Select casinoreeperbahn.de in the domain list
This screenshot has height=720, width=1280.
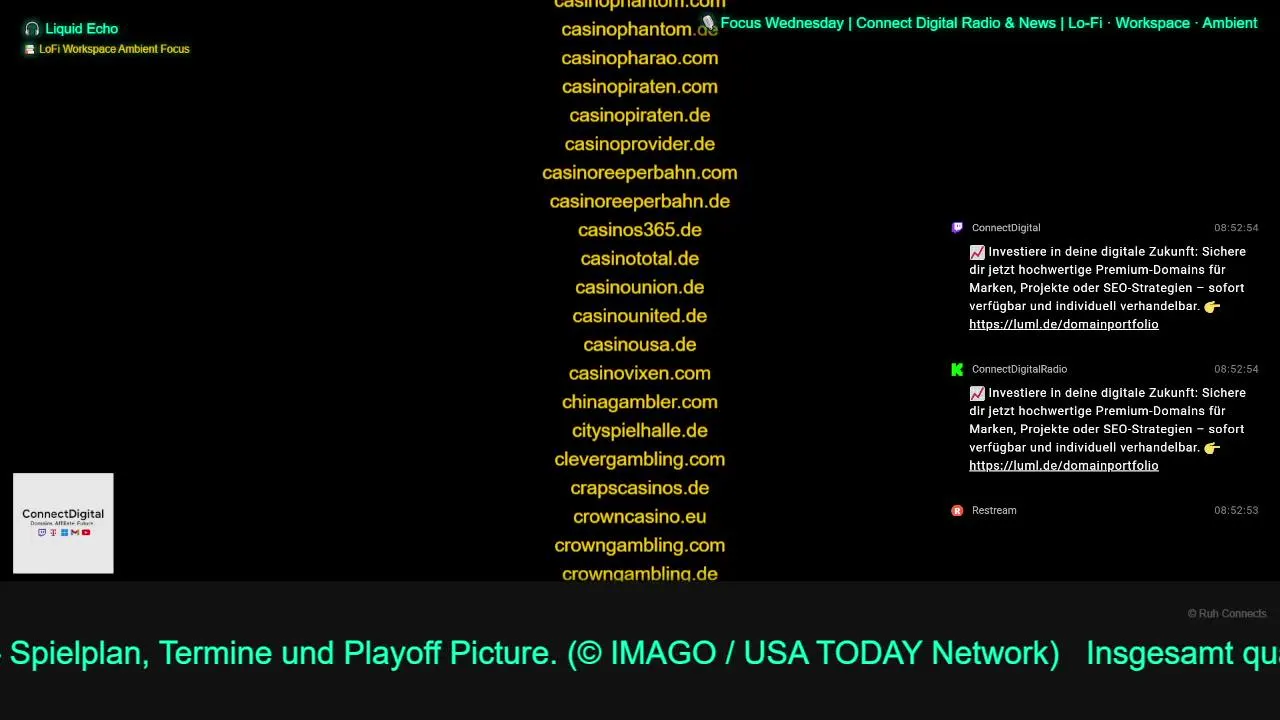[x=640, y=201]
